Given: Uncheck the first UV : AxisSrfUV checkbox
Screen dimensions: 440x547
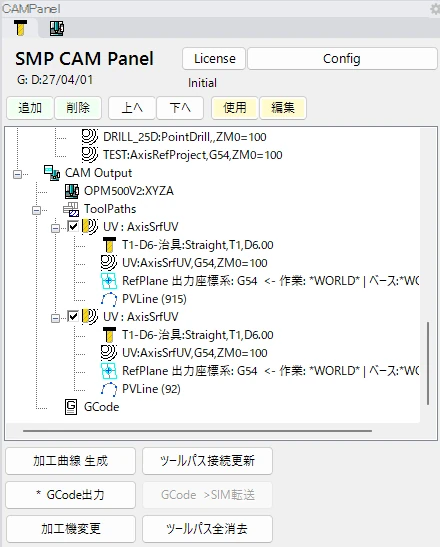Looking at the screenshot, I should click(73, 226).
